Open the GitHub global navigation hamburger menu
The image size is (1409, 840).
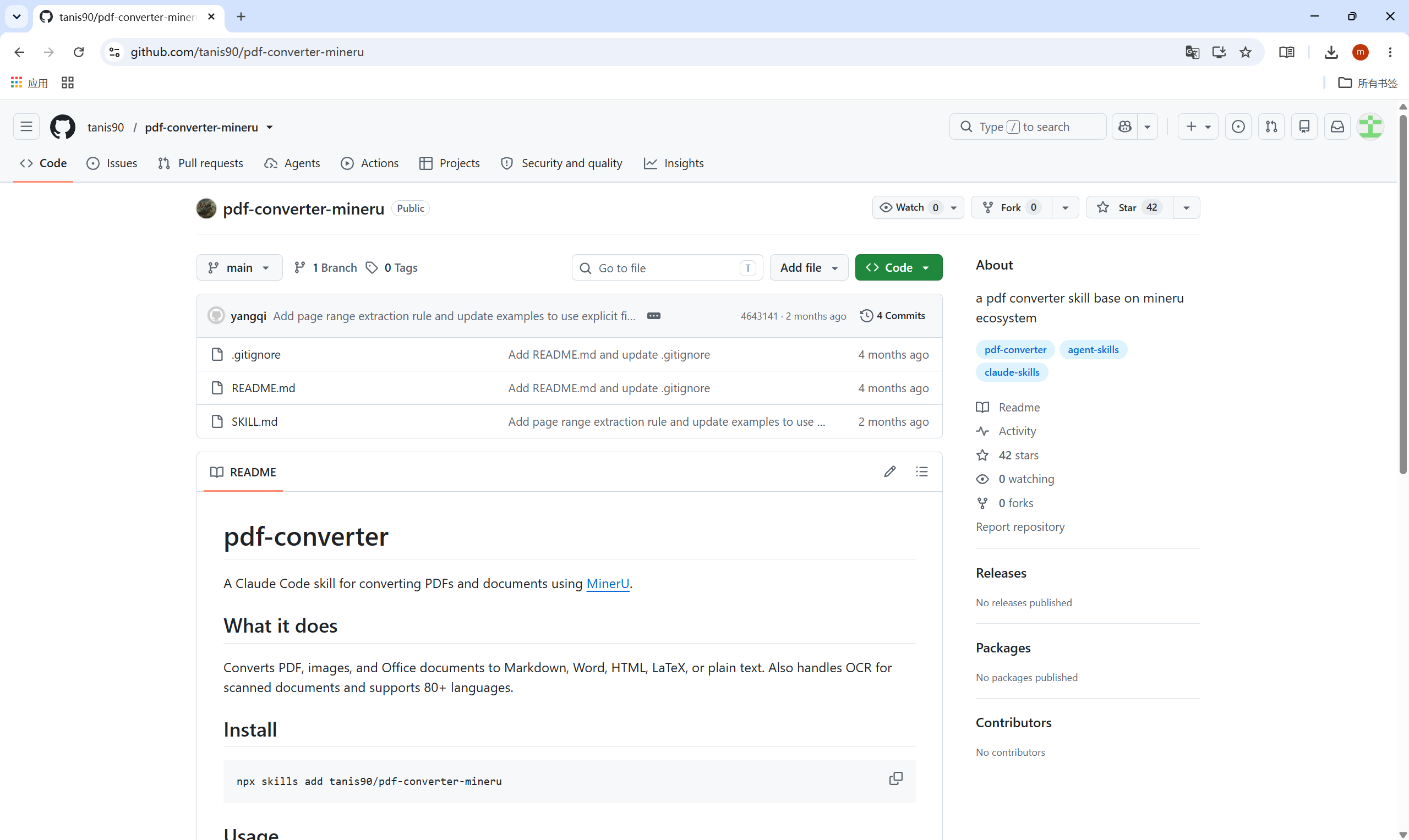tap(26, 127)
